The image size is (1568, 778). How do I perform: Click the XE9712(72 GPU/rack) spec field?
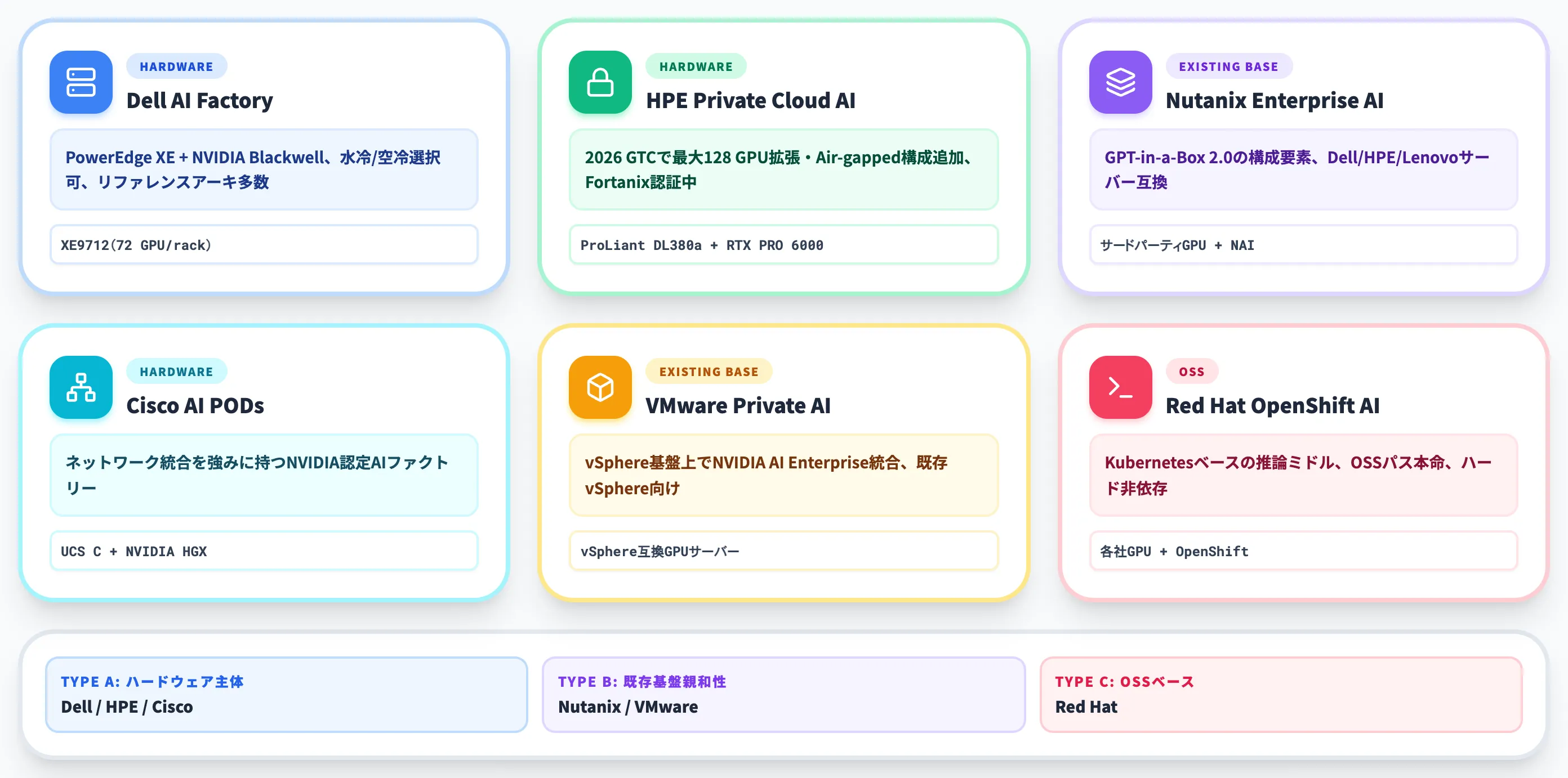[x=264, y=244]
